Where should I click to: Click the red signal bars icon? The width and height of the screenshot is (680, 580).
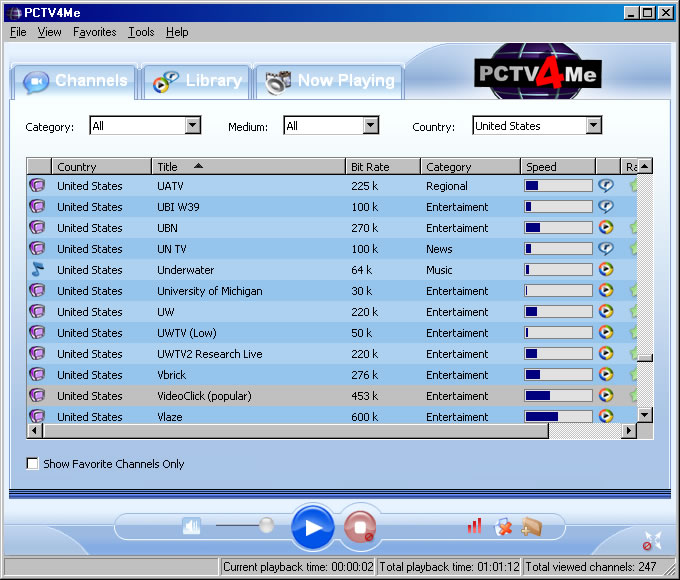tap(474, 526)
